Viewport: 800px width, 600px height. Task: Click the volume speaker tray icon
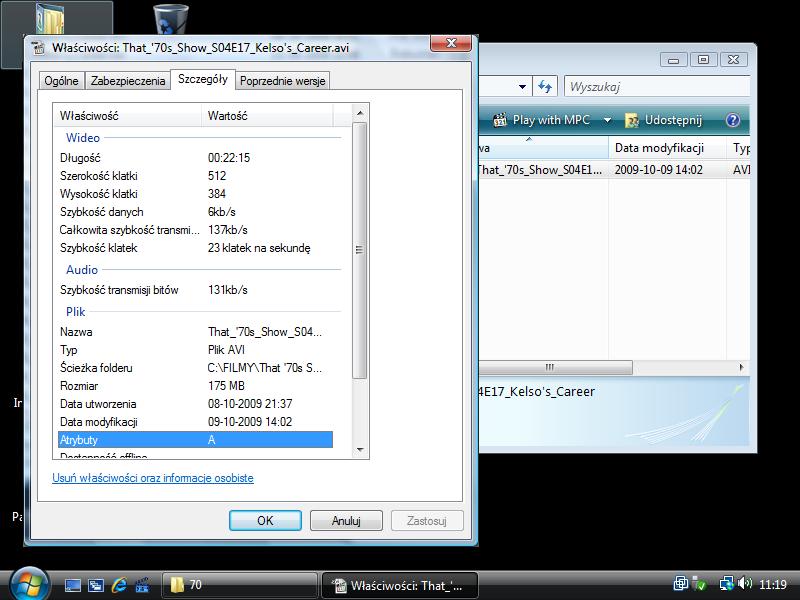[x=745, y=583]
